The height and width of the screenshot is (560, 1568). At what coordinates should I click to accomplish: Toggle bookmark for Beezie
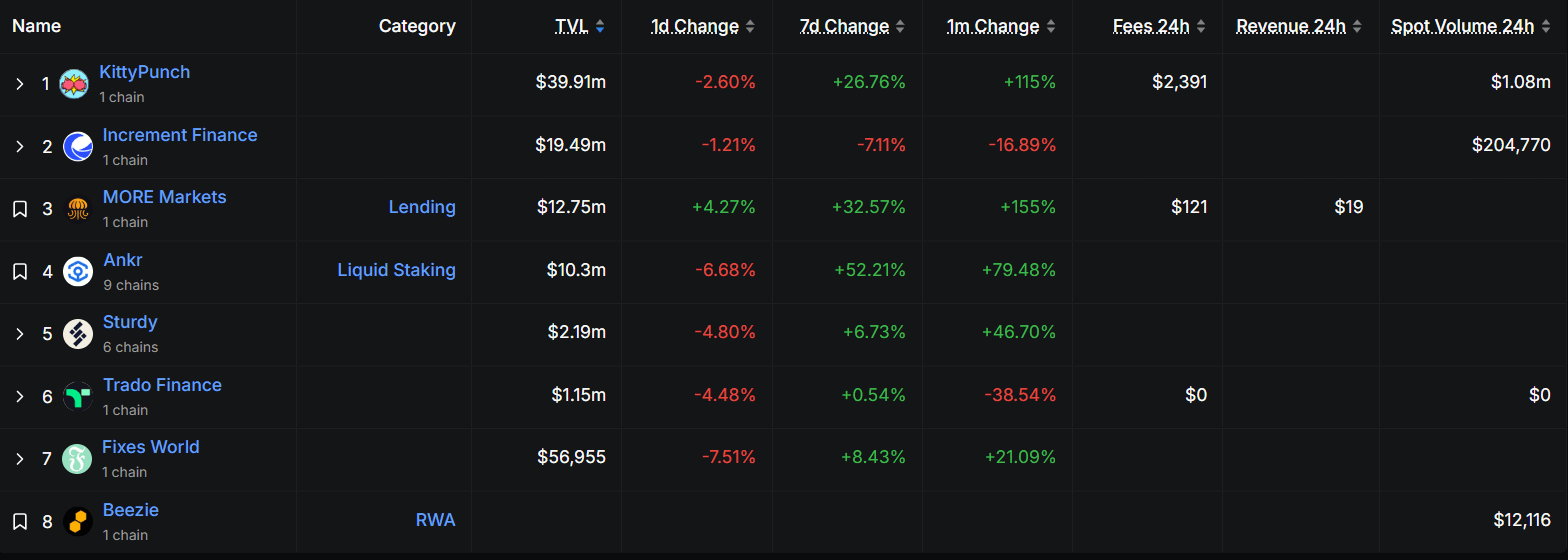pyautogui.click(x=19, y=521)
